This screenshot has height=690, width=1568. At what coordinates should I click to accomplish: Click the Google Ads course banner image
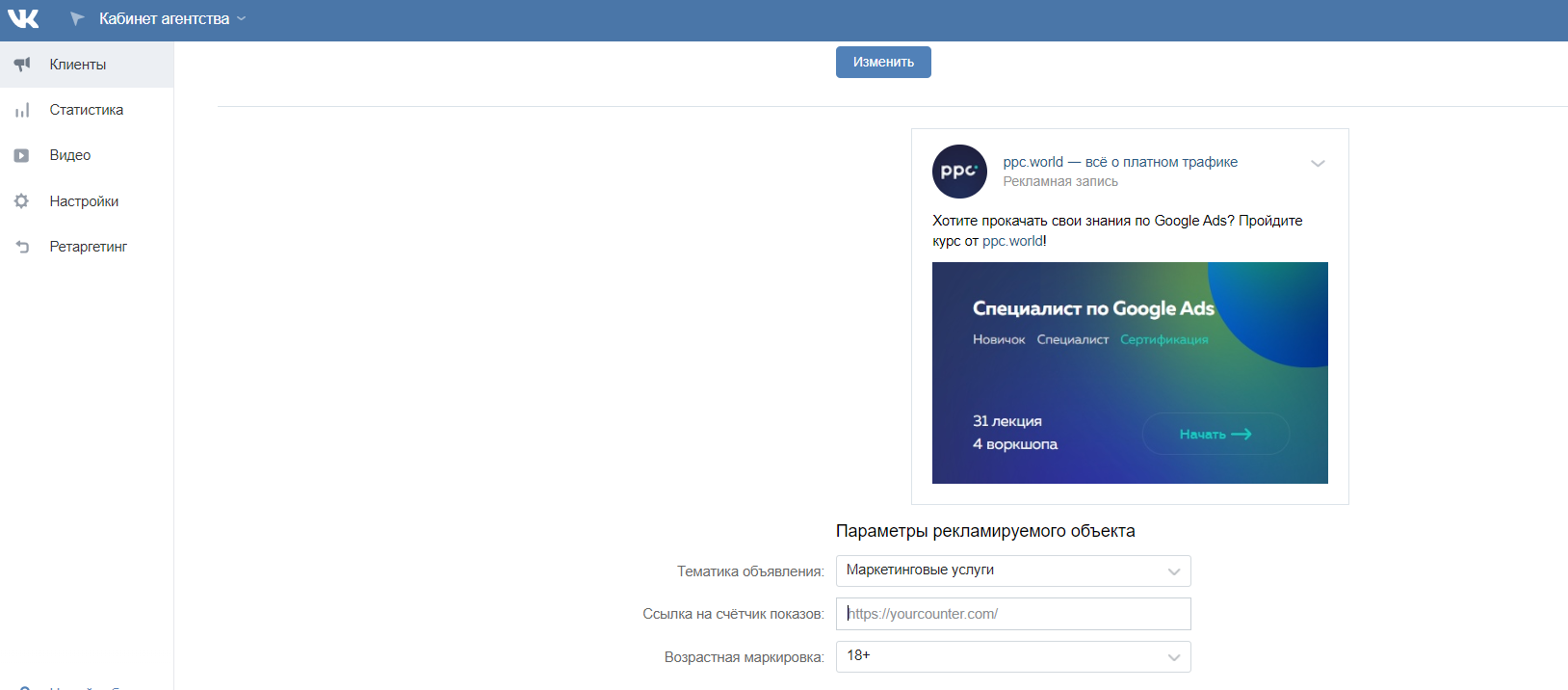click(x=1130, y=373)
